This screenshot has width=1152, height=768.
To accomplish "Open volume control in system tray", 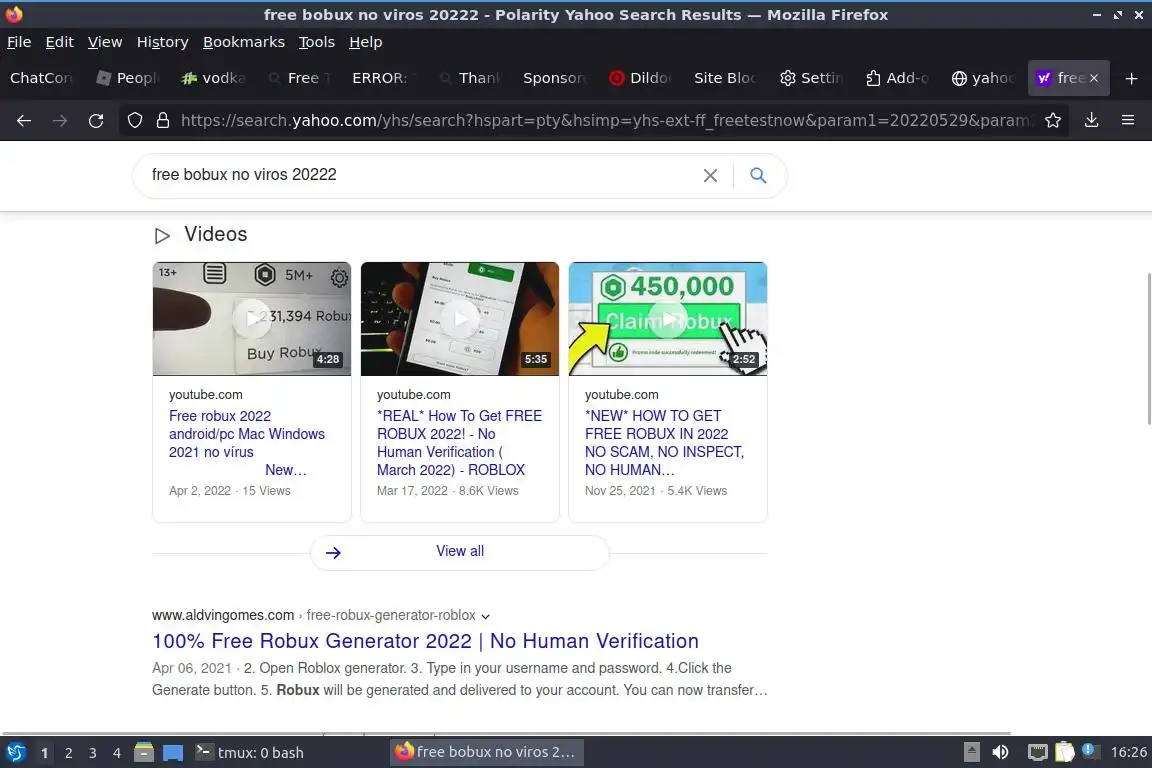I will click(1000, 752).
